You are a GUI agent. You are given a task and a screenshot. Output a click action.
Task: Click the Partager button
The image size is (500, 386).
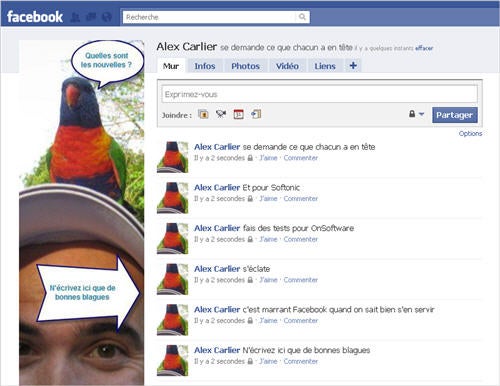[x=455, y=115]
